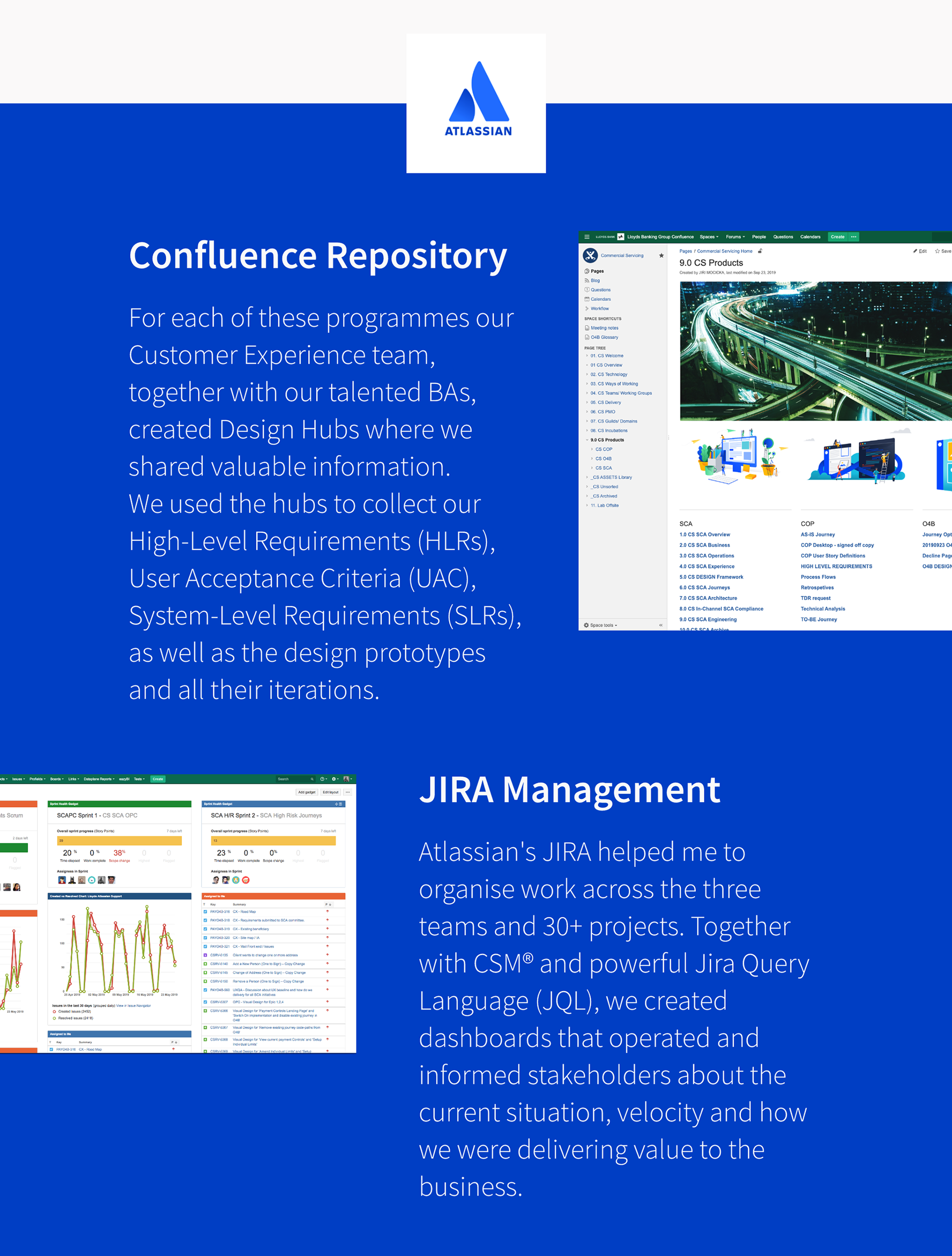Click the page restrictions padlock icon
The image size is (952, 1256).
click(x=760, y=251)
